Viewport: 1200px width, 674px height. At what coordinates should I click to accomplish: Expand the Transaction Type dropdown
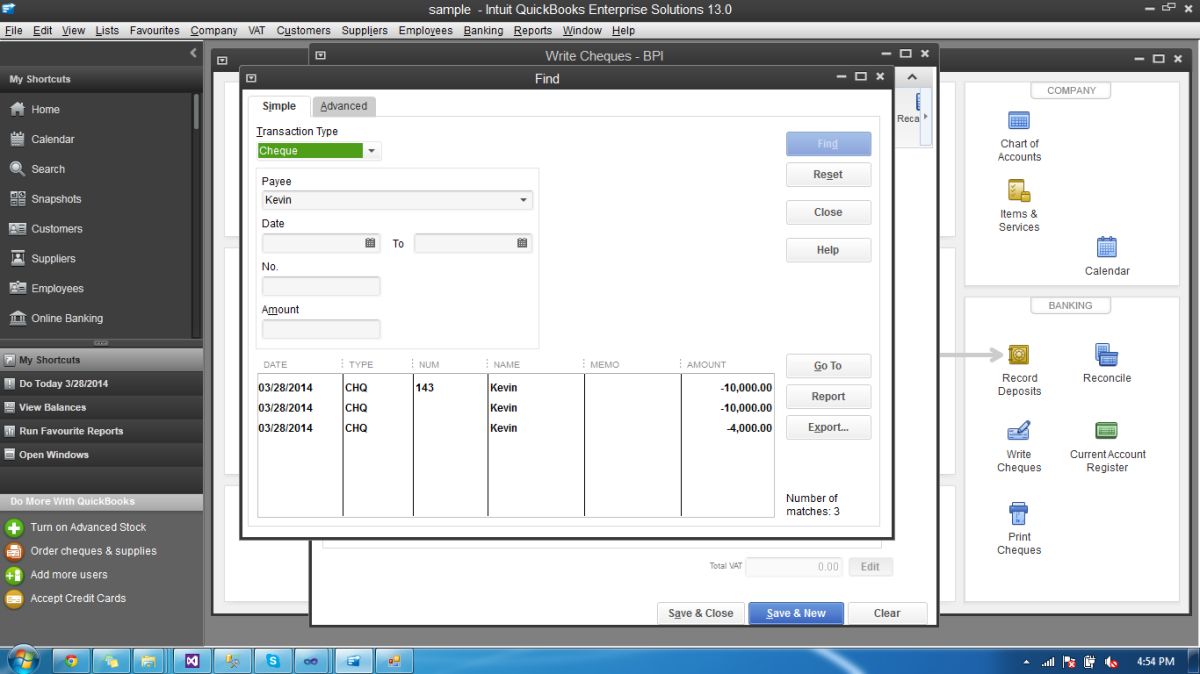(x=372, y=151)
